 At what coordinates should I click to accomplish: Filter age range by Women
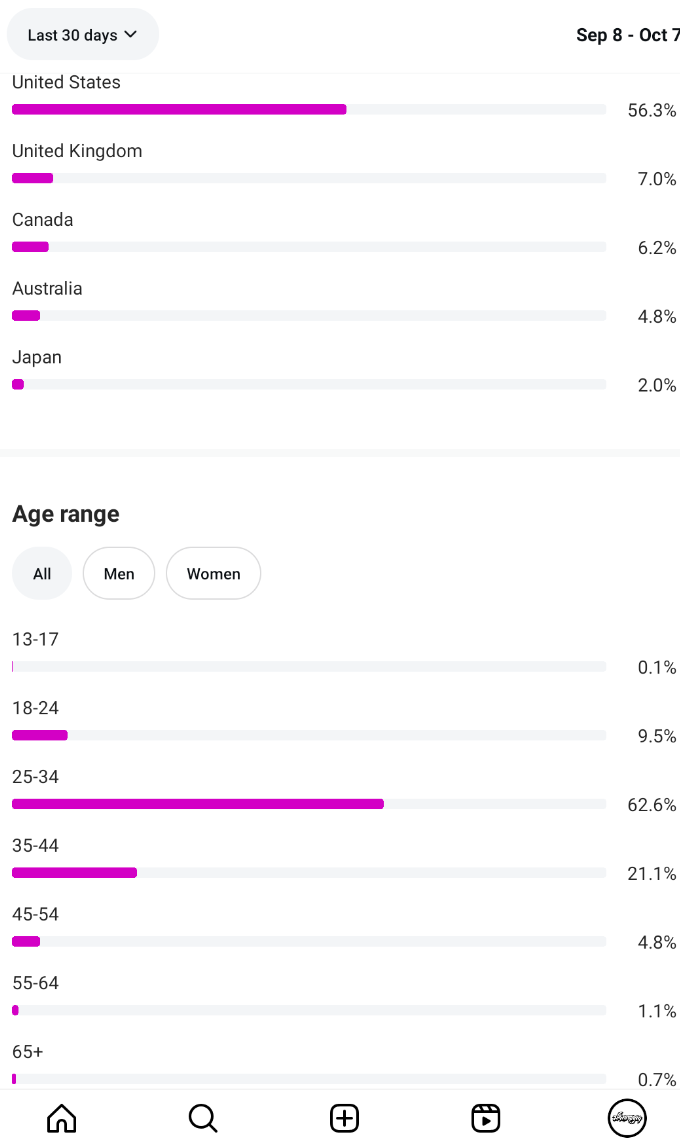click(x=213, y=574)
